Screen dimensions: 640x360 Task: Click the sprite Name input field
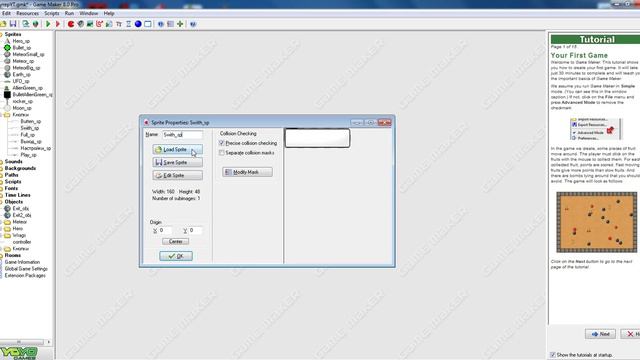pyautogui.click(x=182, y=134)
